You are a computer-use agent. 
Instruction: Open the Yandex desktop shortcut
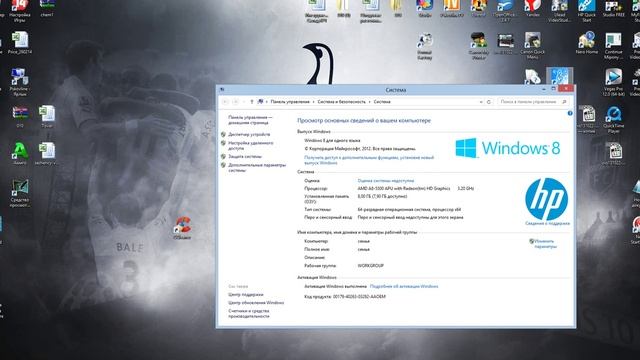533,8
